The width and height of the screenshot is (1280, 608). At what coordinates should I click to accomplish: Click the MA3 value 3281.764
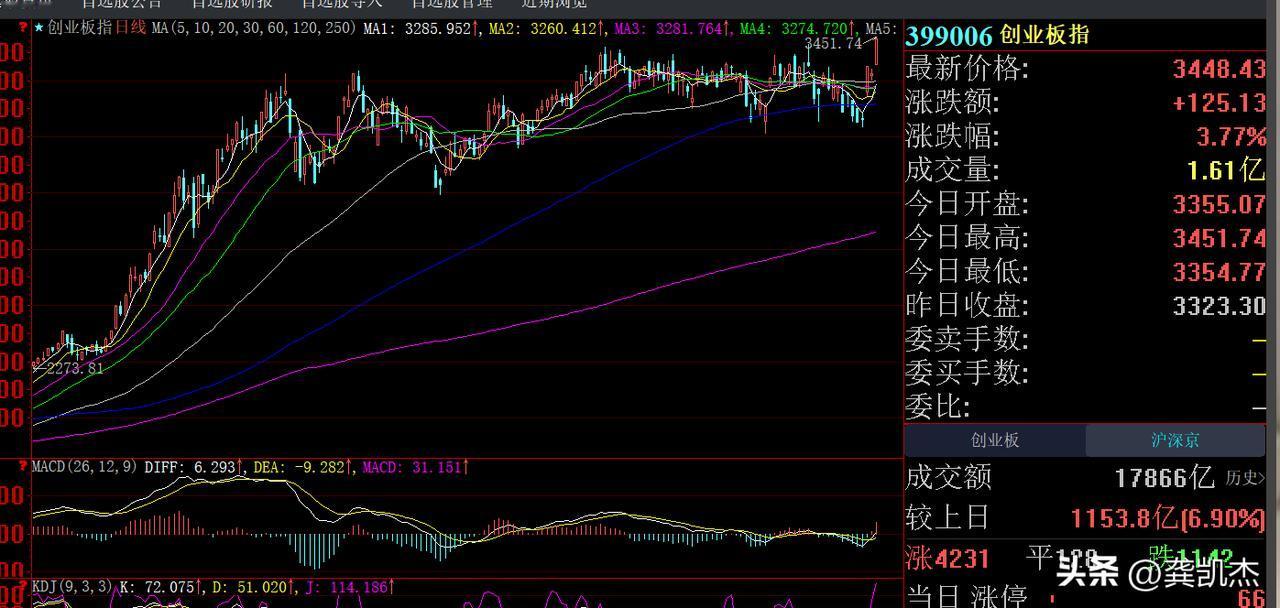(x=687, y=28)
